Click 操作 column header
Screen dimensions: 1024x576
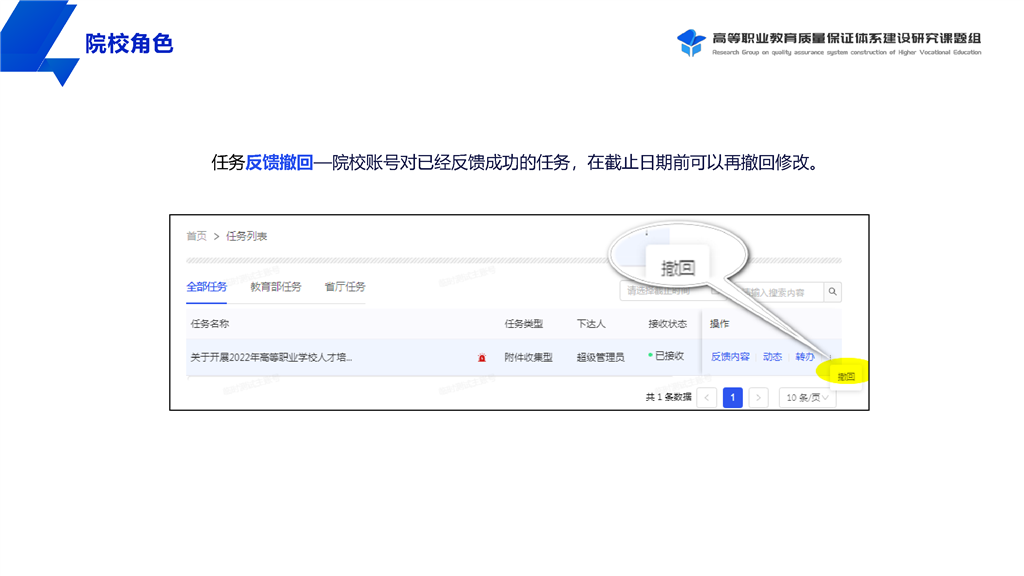pos(720,324)
